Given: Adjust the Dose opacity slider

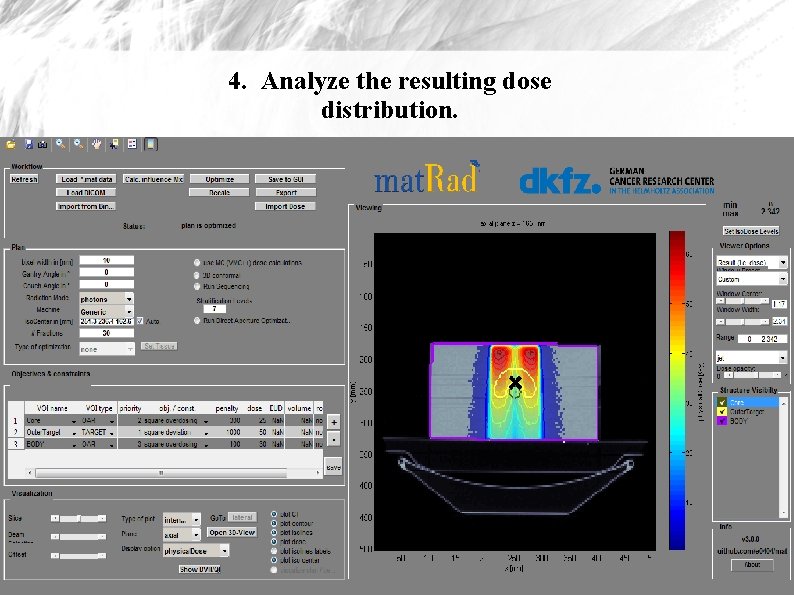Looking at the screenshot, I should [751, 375].
